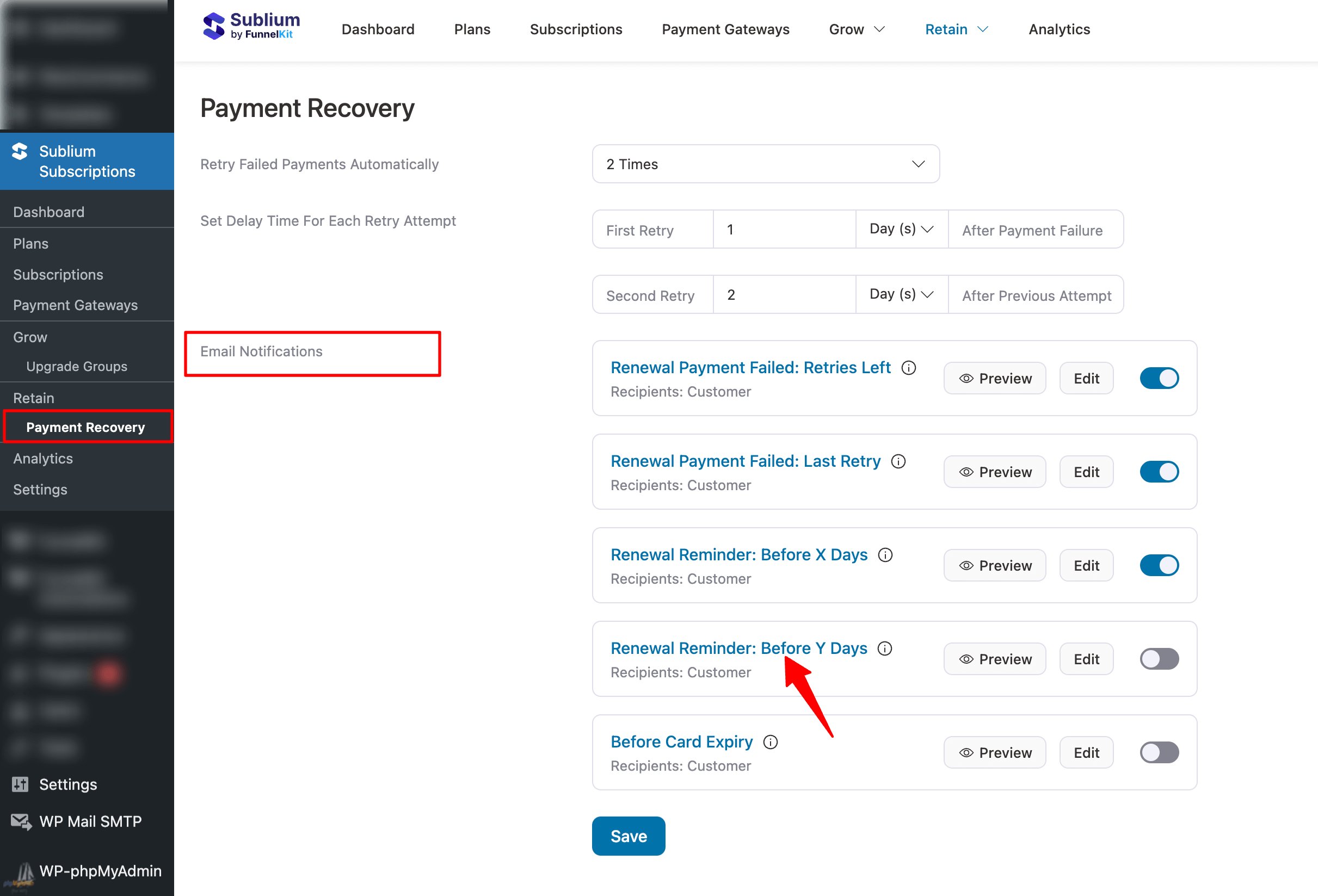The image size is (1318, 896).
Task: Click info icon for Before X Days reminder
Action: [x=885, y=555]
